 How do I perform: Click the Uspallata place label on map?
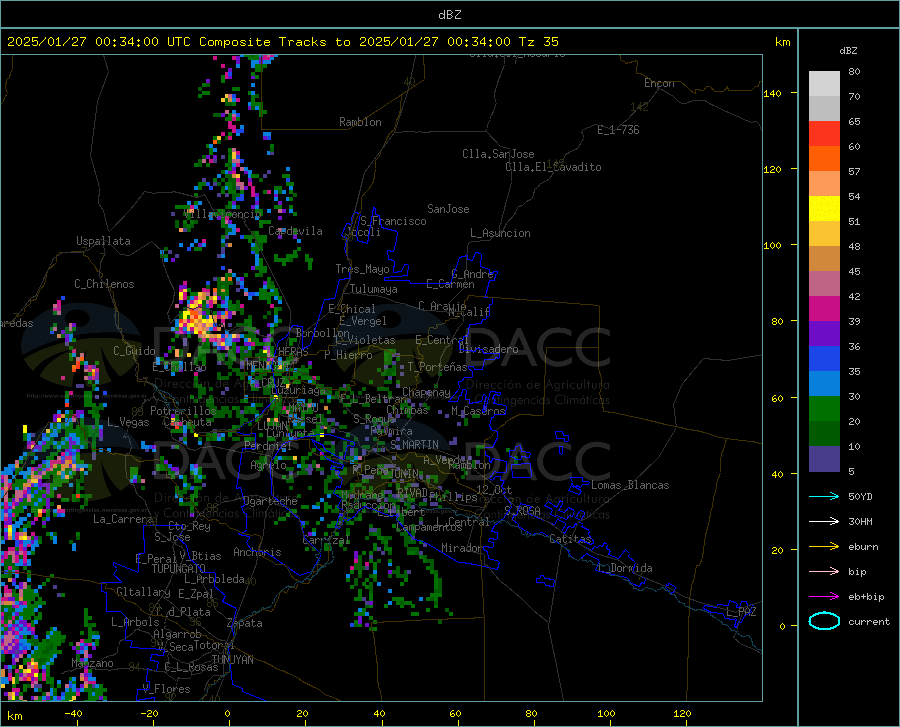(x=103, y=241)
